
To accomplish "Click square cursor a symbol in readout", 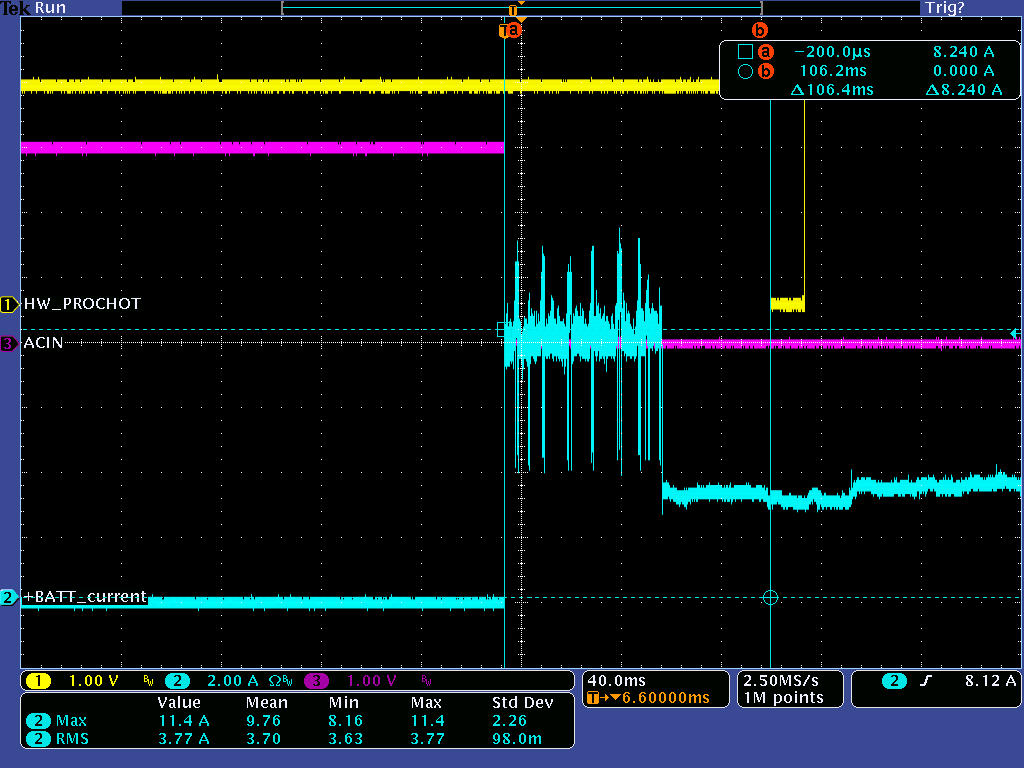I will tap(745, 52).
